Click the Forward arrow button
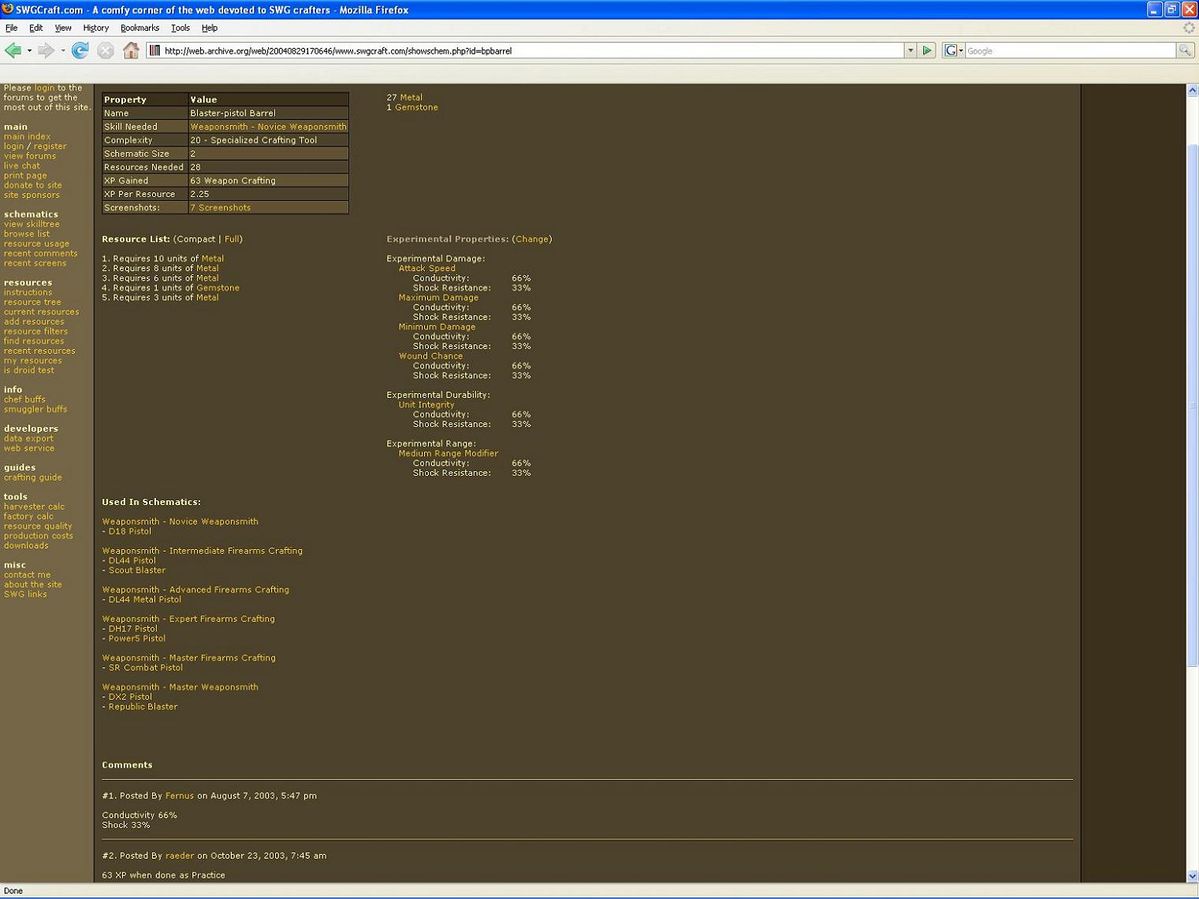 [46, 50]
